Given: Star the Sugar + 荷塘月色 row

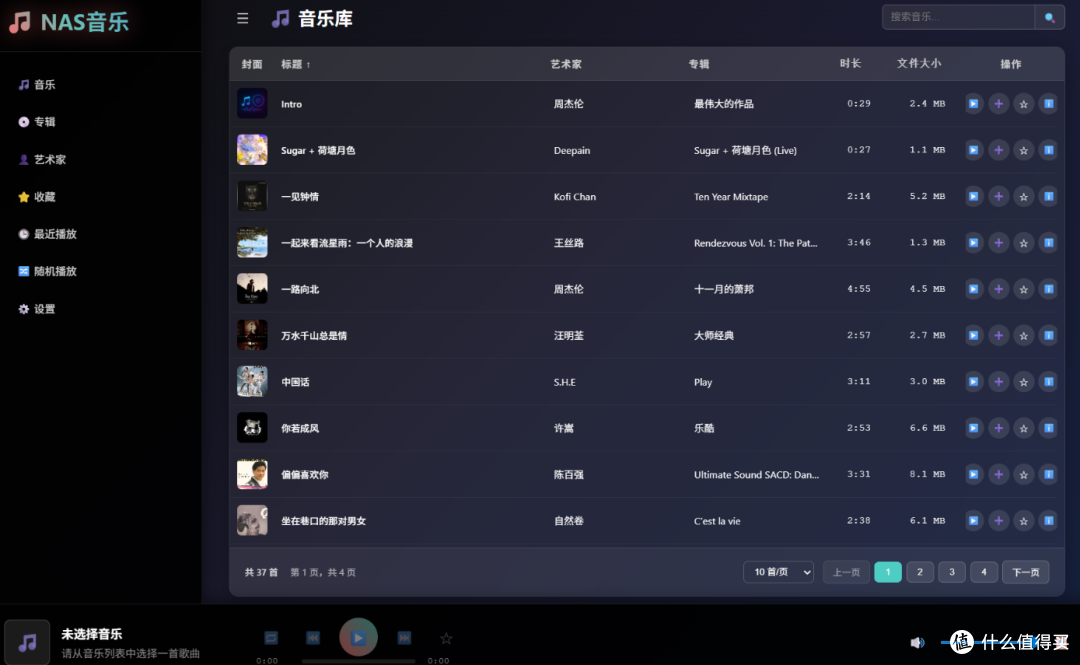Looking at the screenshot, I should [x=1024, y=150].
